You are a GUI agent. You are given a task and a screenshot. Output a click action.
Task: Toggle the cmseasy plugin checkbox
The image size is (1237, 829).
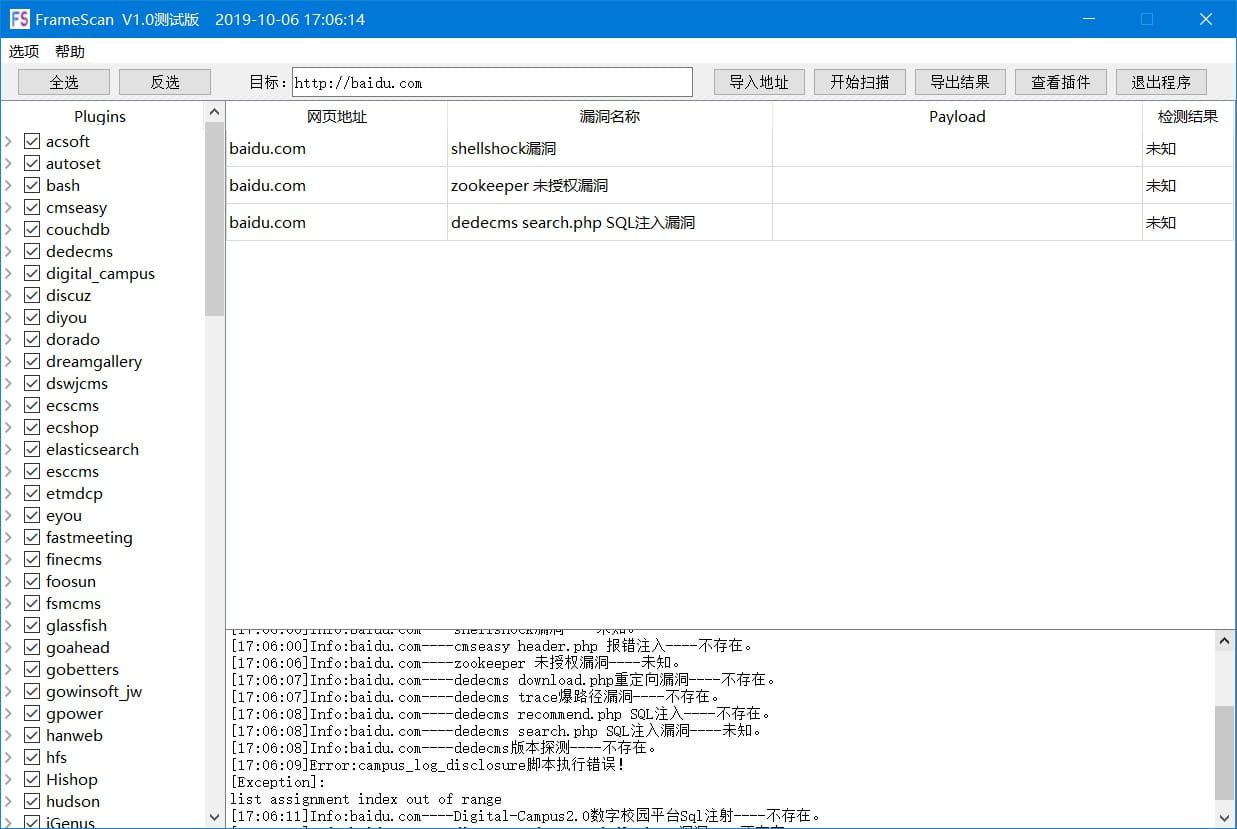(x=32, y=207)
